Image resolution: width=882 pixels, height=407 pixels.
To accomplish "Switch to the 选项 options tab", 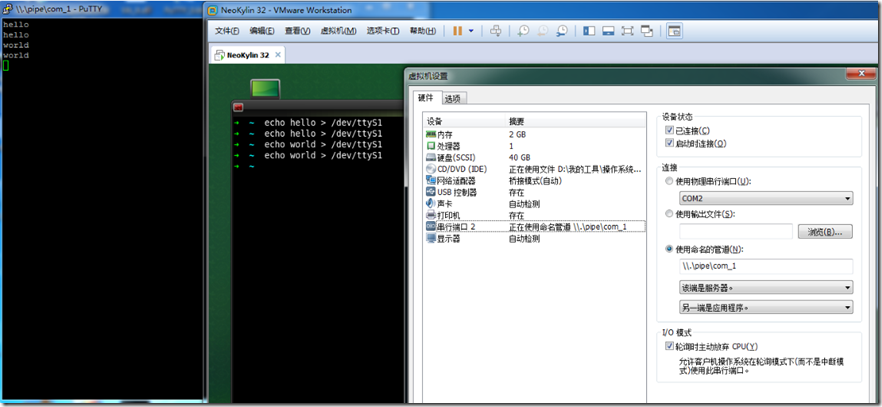I will point(453,98).
